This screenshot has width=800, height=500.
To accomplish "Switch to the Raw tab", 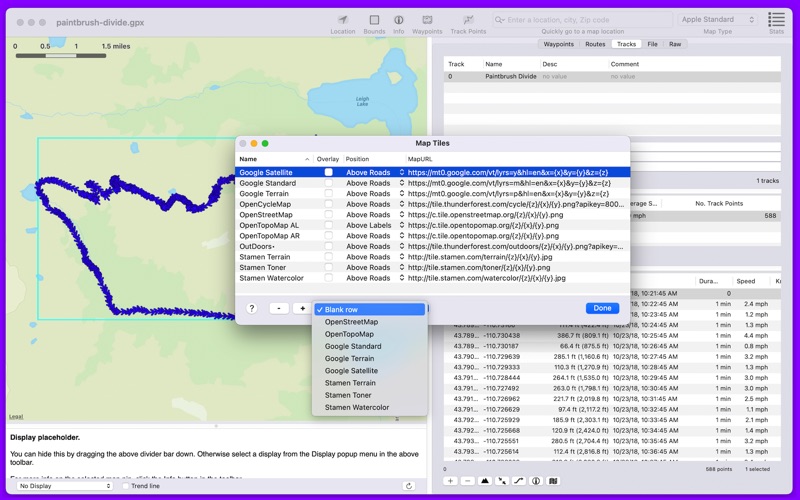I will click(x=675, y=44).
